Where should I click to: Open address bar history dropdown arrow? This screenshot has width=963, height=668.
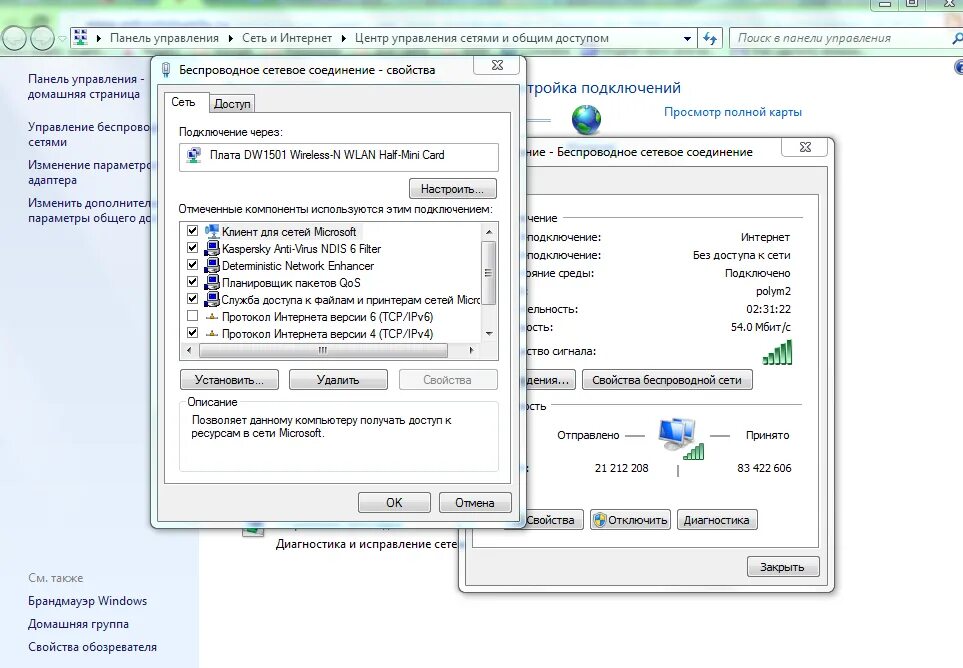pyautogui.click(x=687, y=38)
